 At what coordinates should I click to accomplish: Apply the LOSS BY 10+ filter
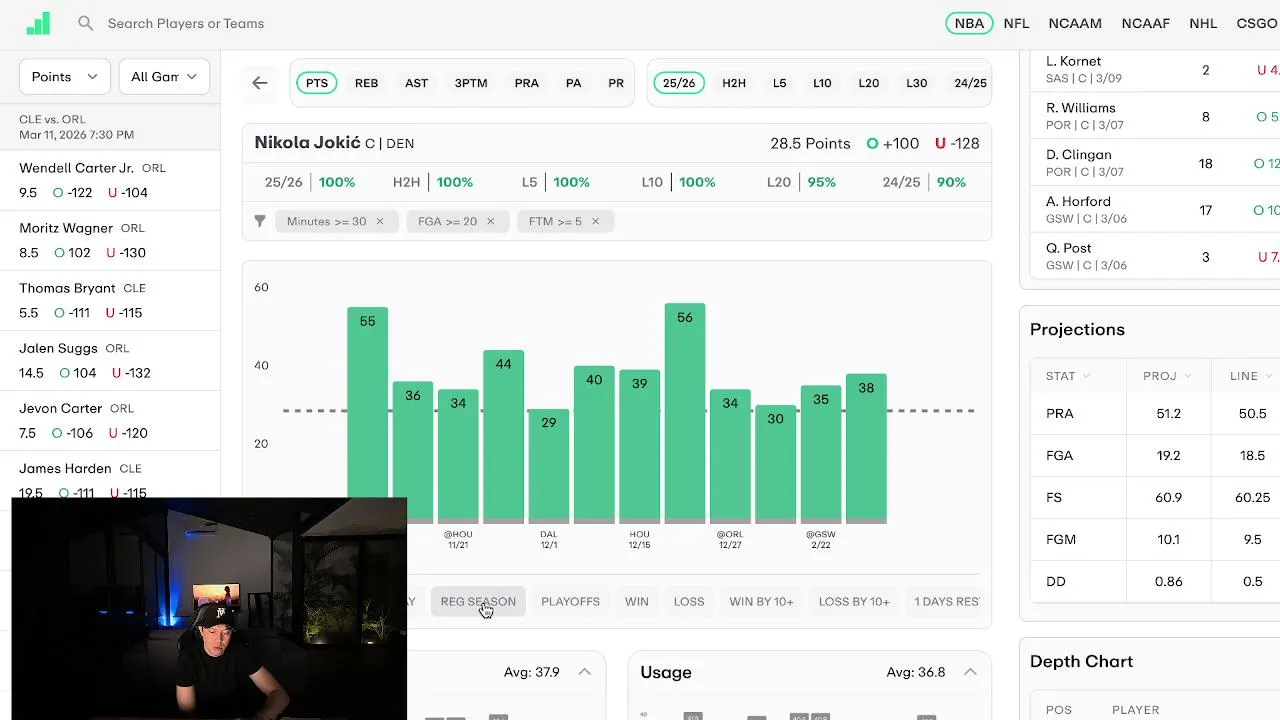click(x=854, y=601)
